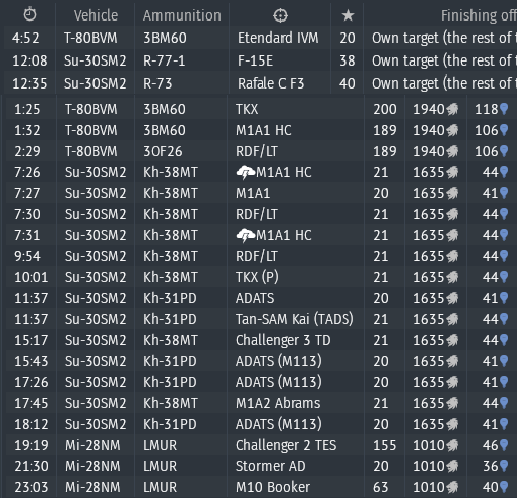517x498 pixels.
Task: Select the M1A1 HC target in the 1:32 row
Action: coord(264,130)
